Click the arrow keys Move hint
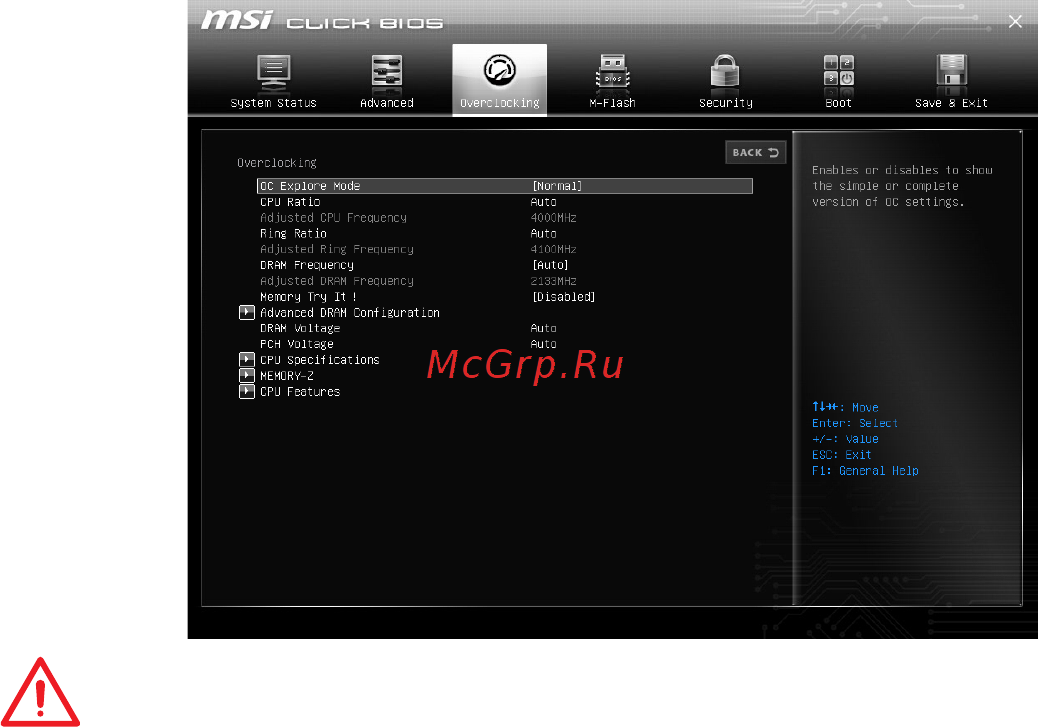Viewport: 1038px width, 727px height. point(845,407)
